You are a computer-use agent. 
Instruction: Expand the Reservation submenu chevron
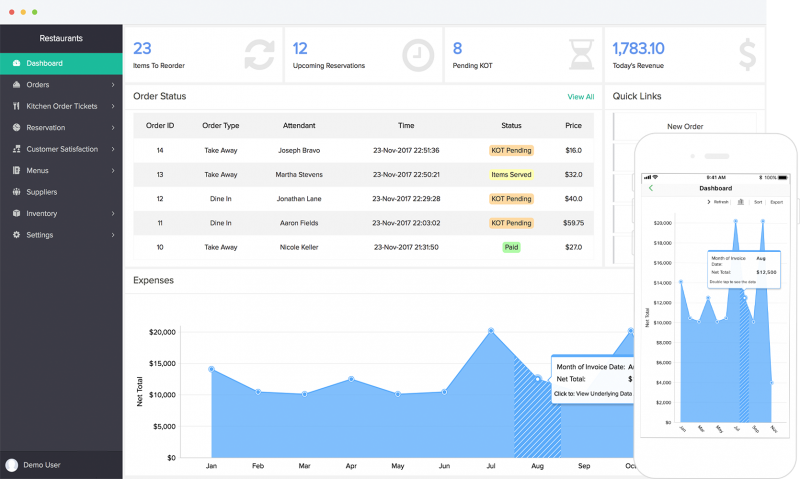tap(113, 128)
